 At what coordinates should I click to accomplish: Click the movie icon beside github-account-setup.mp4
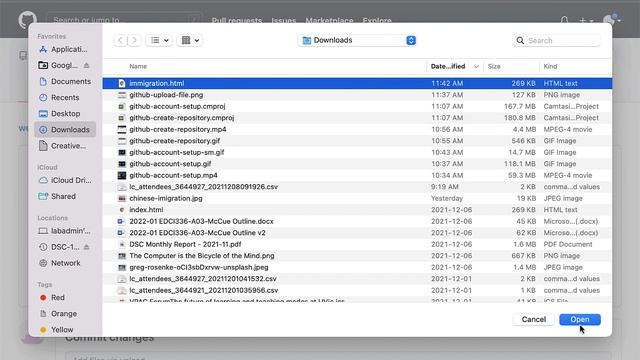coord(122,175)
